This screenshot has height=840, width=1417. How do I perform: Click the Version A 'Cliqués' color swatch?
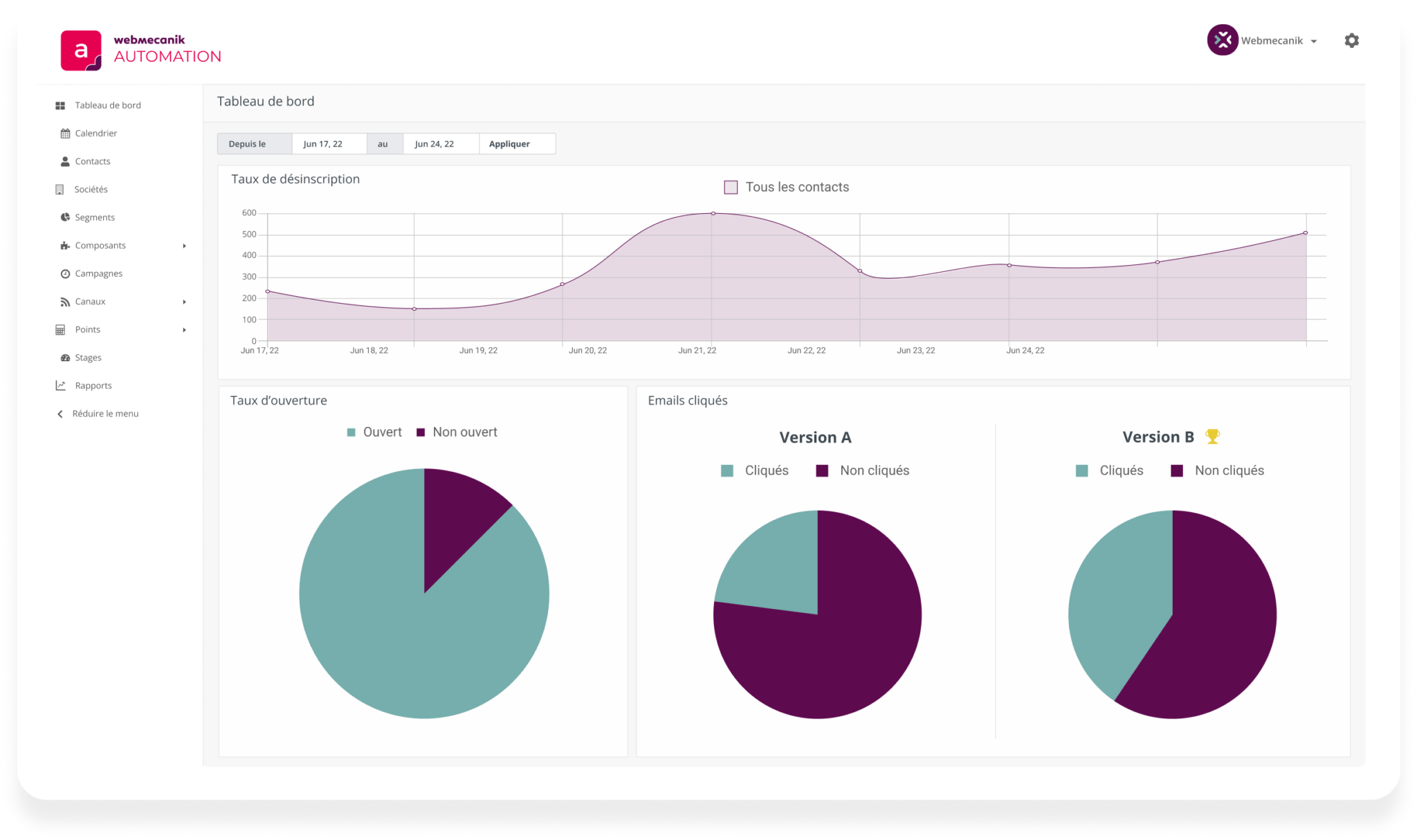(x=726, y=470)
